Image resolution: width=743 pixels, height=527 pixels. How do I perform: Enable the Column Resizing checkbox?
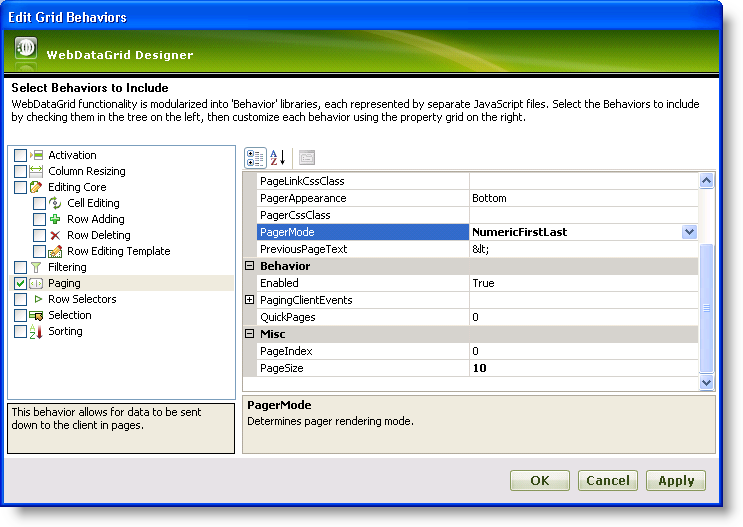(20, 171)
